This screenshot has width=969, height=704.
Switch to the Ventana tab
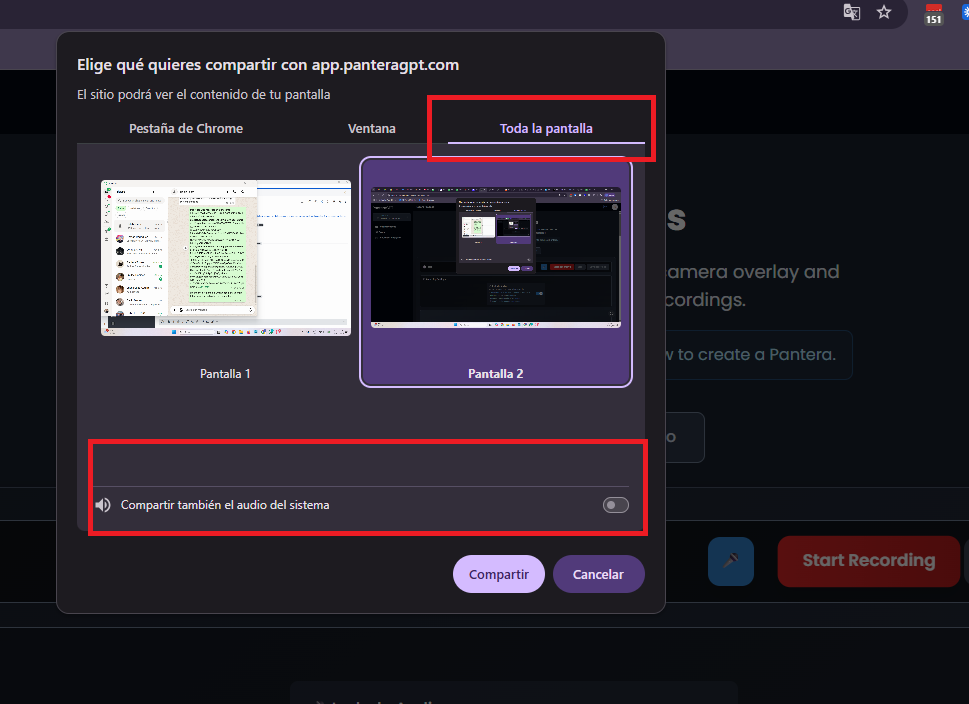[x=371, y=129]
